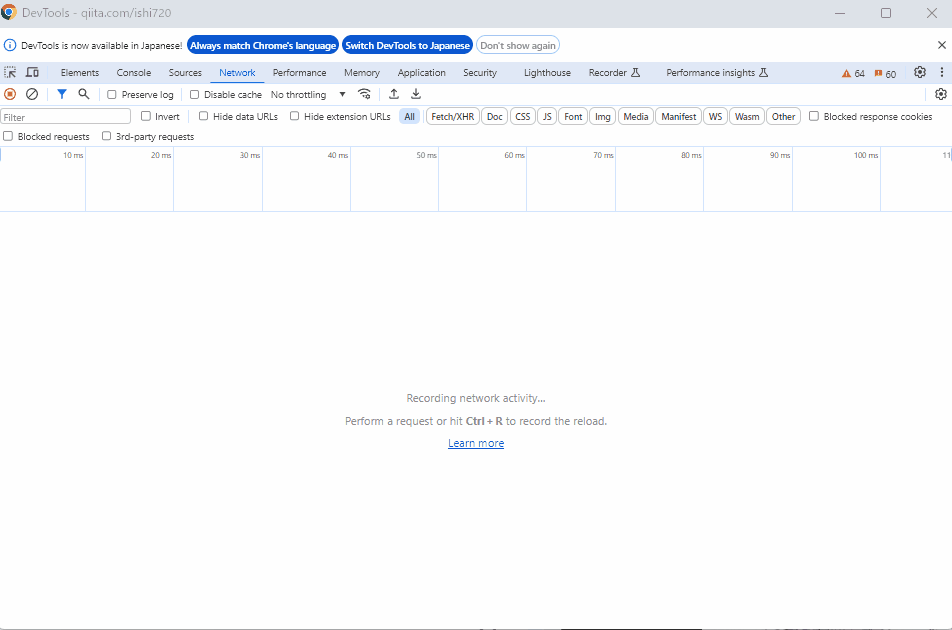Clear the network log
This screenshot has width=952, height=630.
click(x=32, y=94)
